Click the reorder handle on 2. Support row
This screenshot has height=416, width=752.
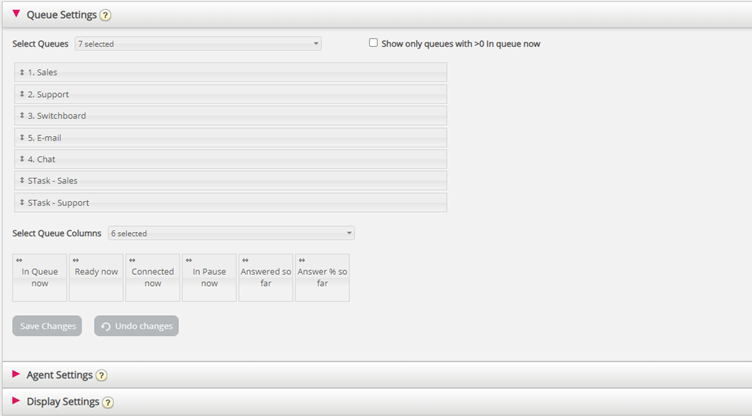point(22,94)
